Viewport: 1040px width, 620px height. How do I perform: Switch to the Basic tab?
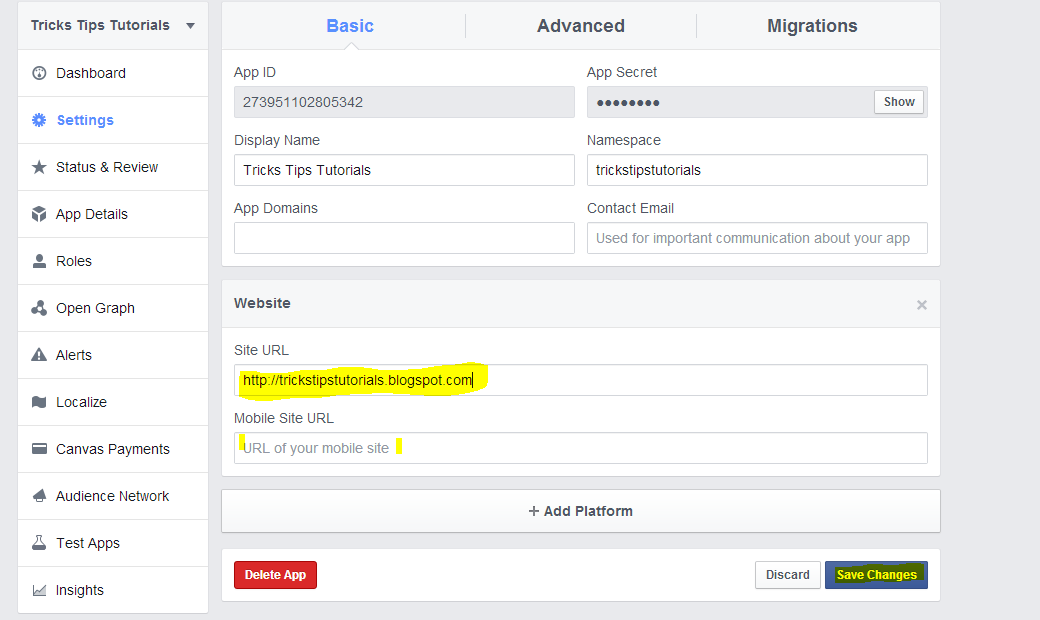click(x=350, y=26)
